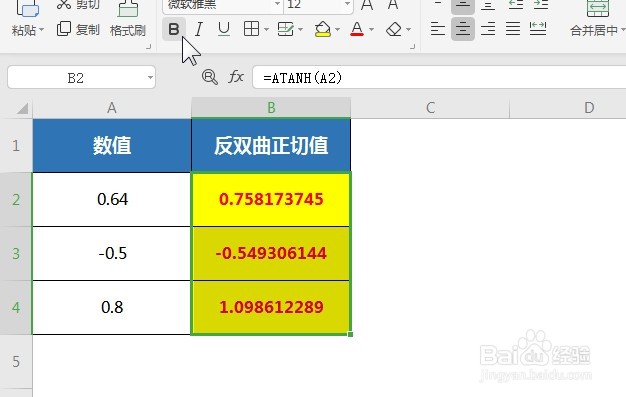626x397 pixels.
Task: Open the Name Box dropdown arrow
Action: coord(150,77)
